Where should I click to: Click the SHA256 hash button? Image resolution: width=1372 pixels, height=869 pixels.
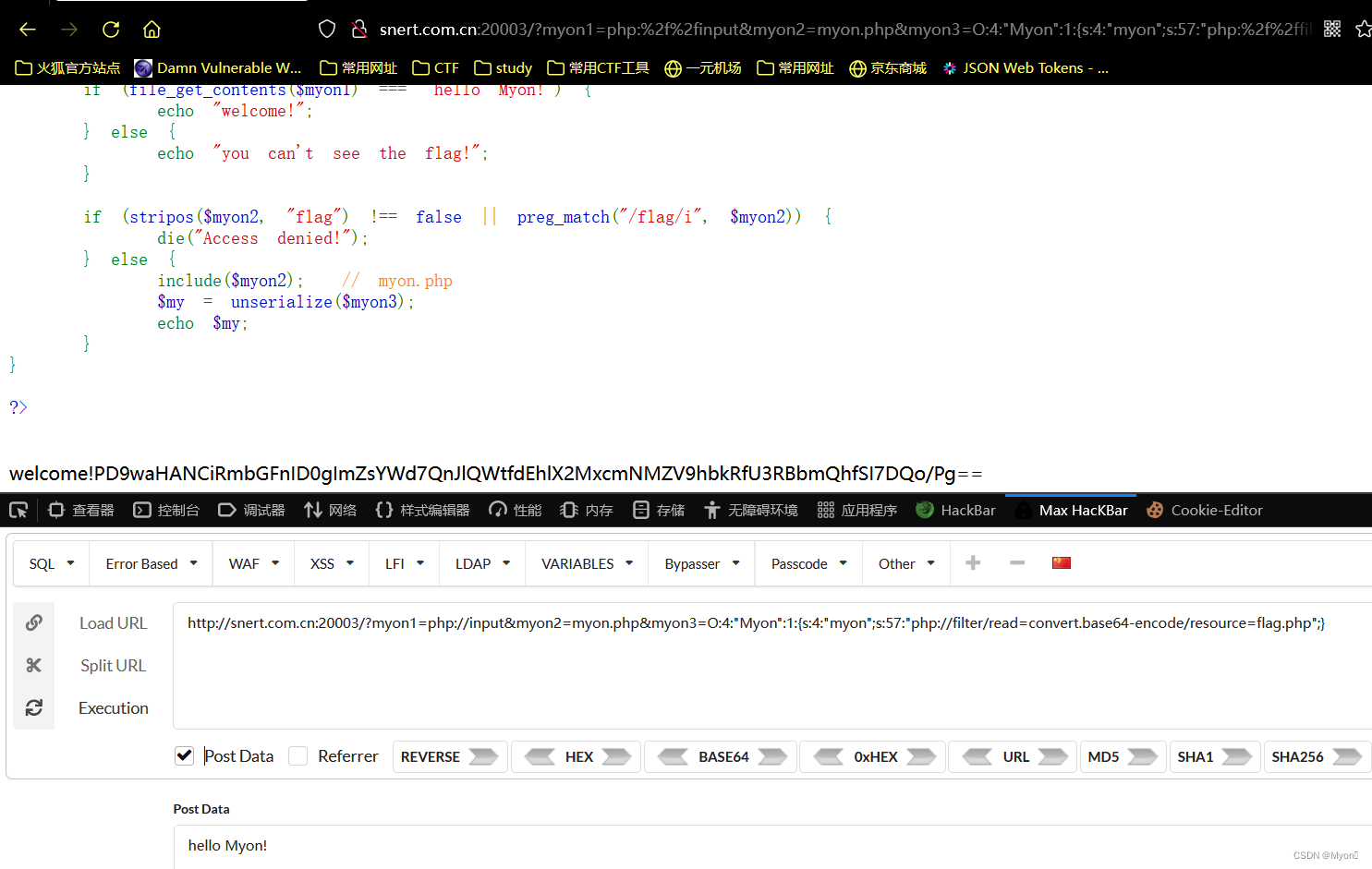pyautogui.click(x=1317, y=756)
